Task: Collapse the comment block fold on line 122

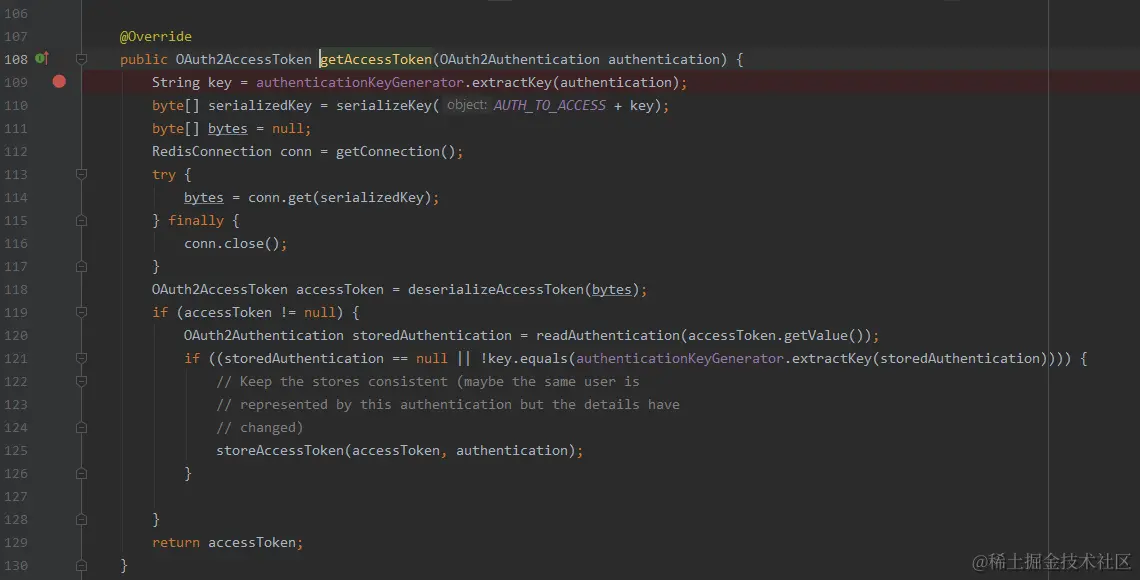Action: tap(81, 382)
